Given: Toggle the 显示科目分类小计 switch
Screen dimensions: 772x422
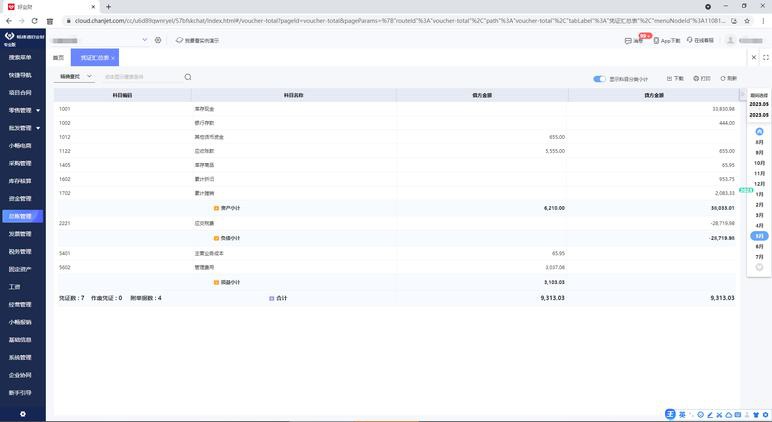Looking at the screenshot, I should 599,79.
